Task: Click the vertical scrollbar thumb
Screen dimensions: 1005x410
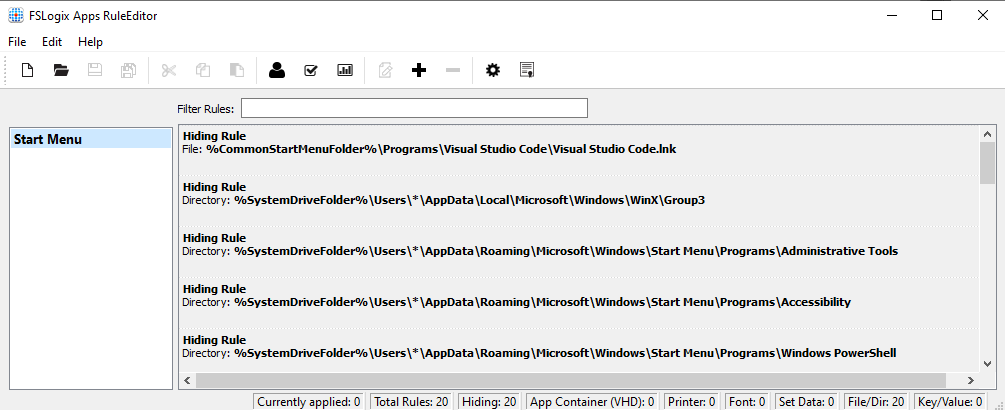Action: coord(988,163)
